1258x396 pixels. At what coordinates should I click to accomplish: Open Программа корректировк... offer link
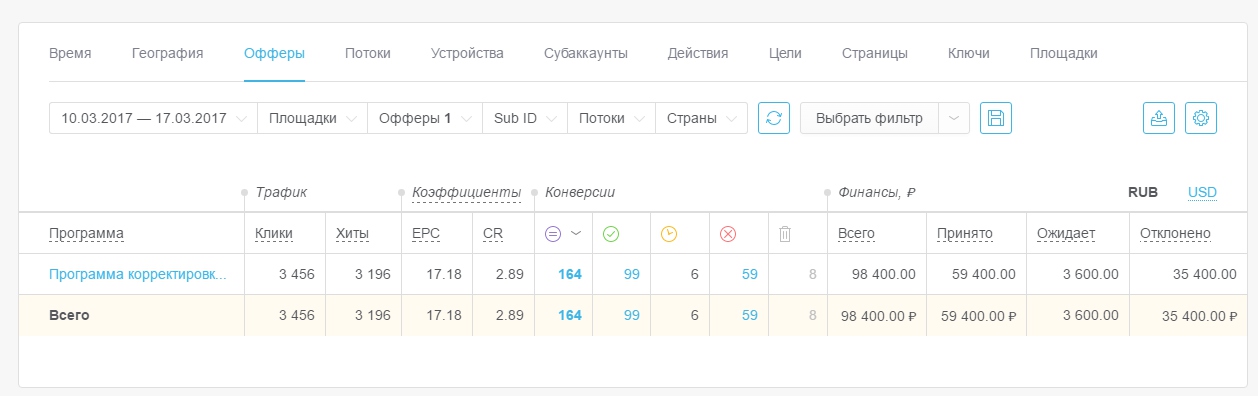click(138, 274)
